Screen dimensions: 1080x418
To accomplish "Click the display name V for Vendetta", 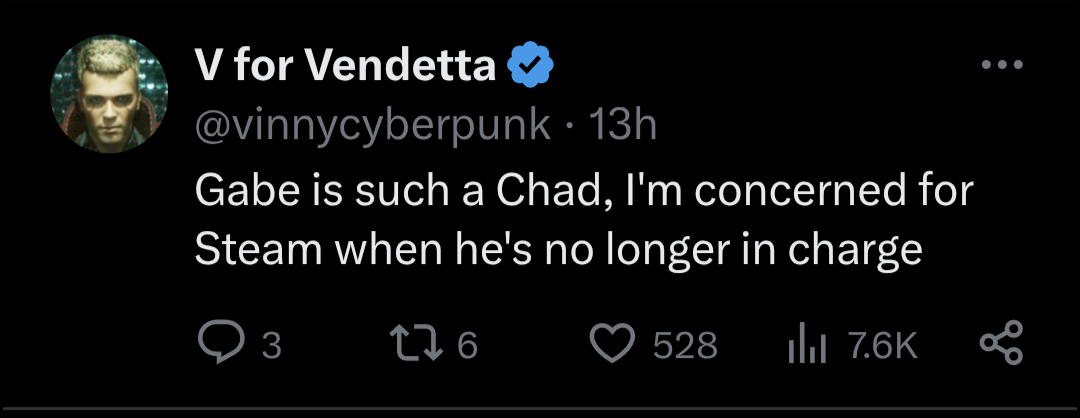I will [344, 67].
